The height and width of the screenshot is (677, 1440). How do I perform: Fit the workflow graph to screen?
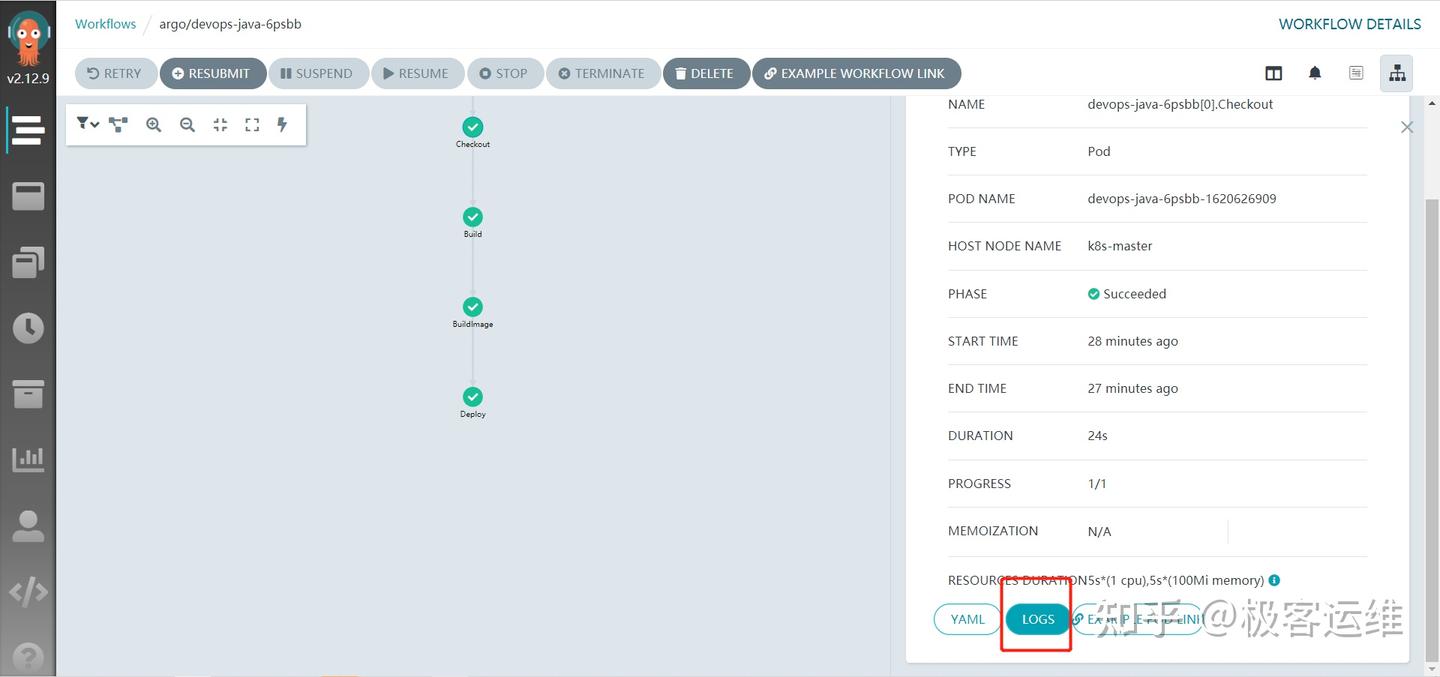coord(219,124)
